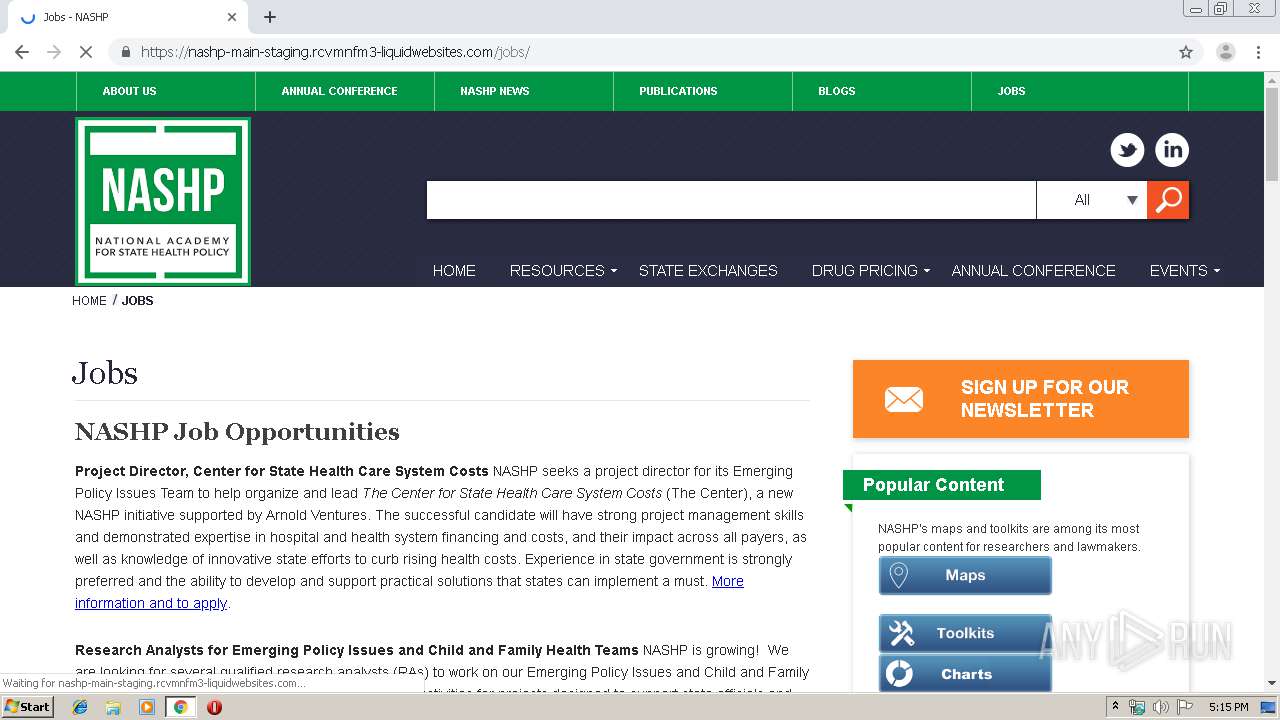Go to HOME in main navigation

[x=454, y=271]
